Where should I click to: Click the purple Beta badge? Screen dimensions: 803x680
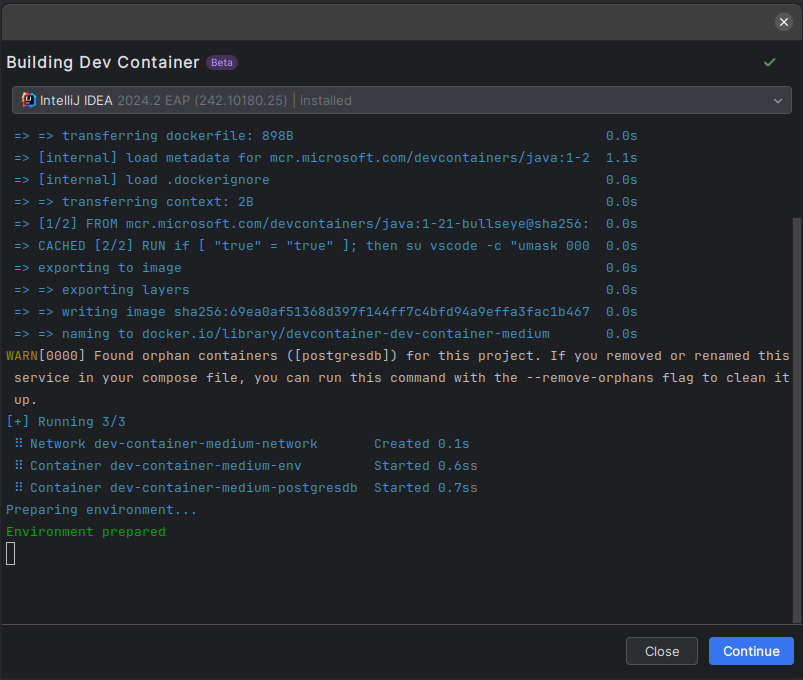click(x=222, y=62)
